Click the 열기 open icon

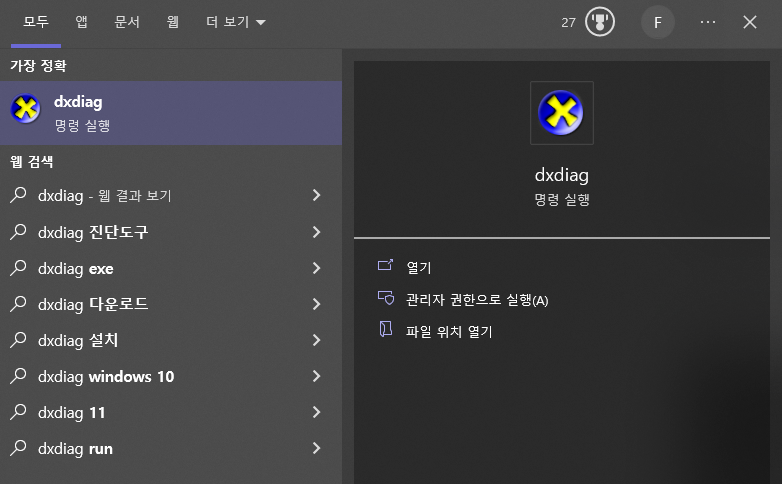pyautogui.click(x=385, y=265)
